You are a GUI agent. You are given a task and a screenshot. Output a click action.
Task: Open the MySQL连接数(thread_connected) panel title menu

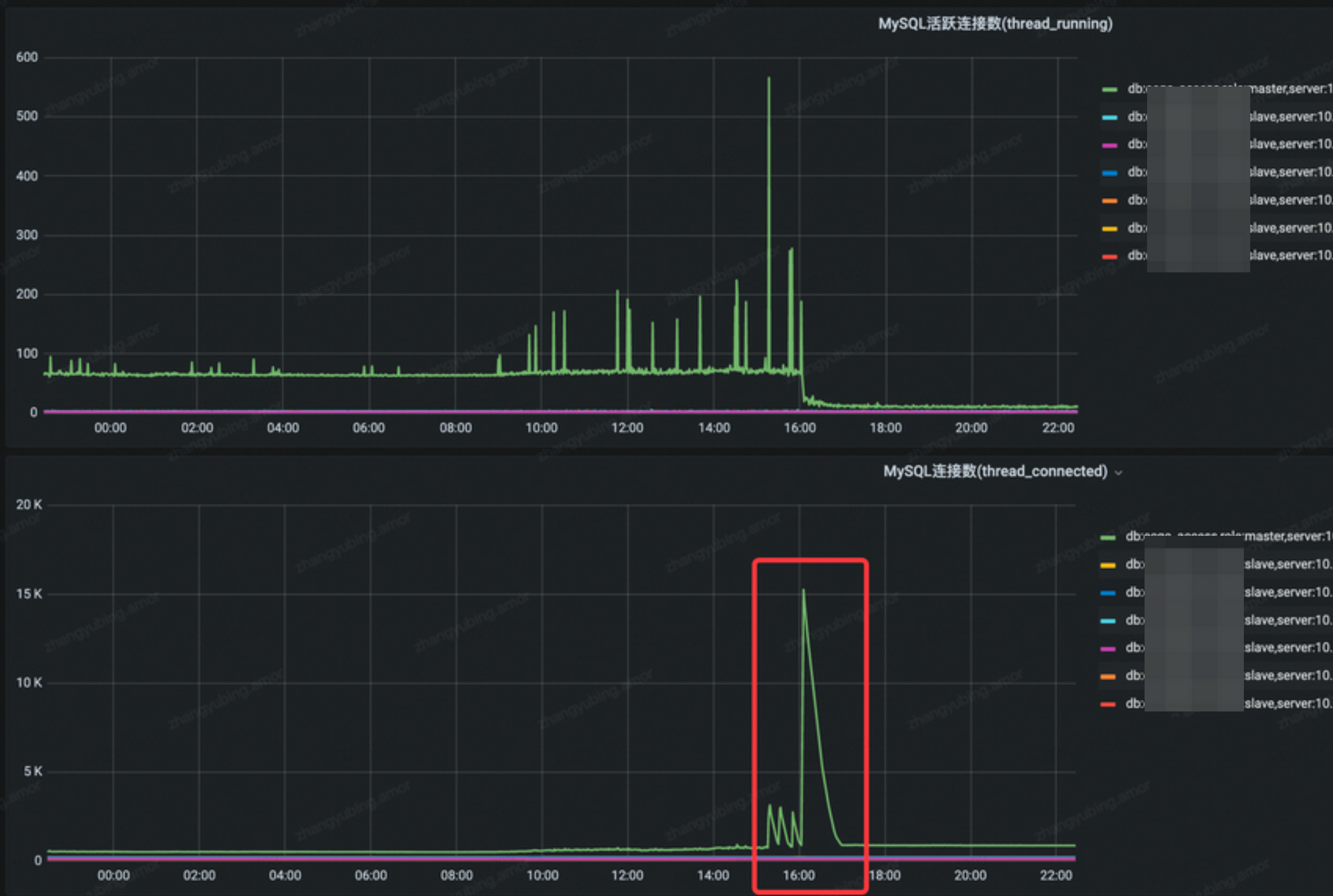point(996,472)
